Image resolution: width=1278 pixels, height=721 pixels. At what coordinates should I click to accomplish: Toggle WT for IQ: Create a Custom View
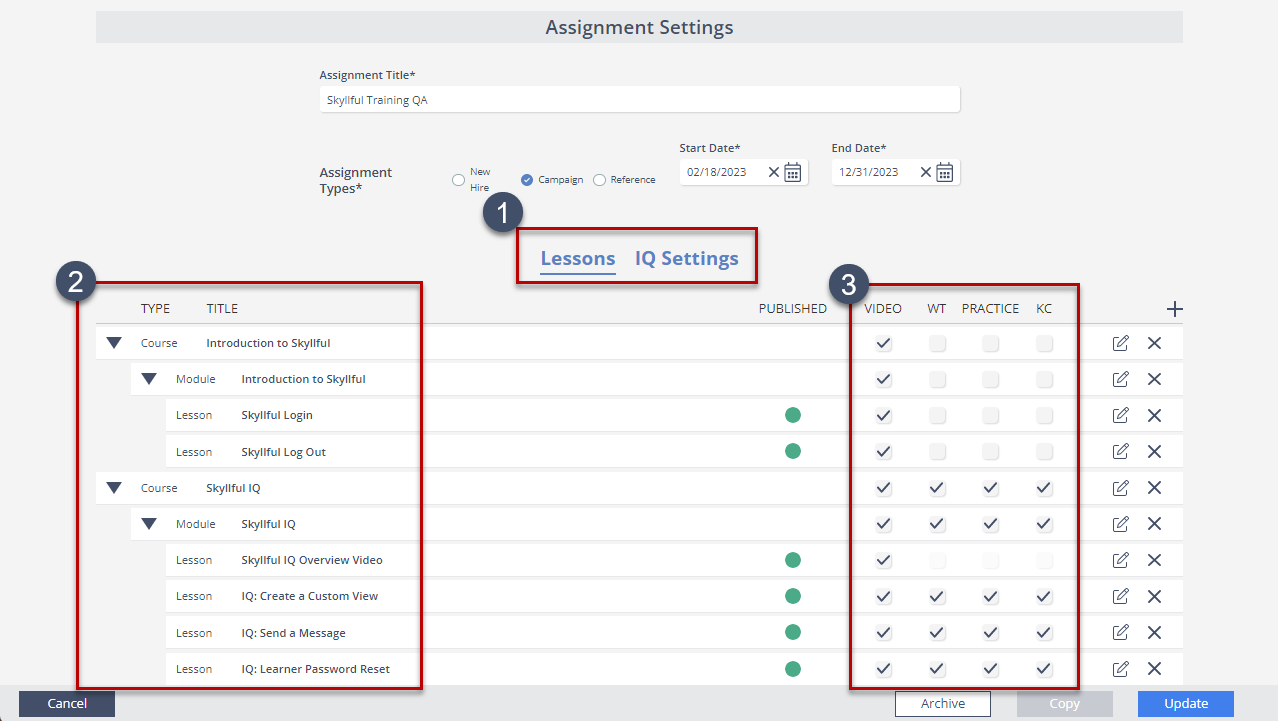tap(937, 596)
